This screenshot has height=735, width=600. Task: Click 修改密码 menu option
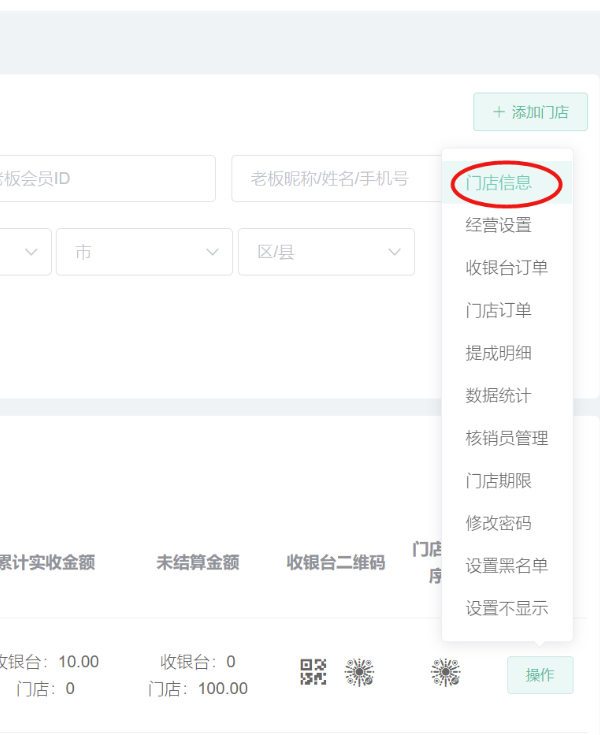(499, 523)
